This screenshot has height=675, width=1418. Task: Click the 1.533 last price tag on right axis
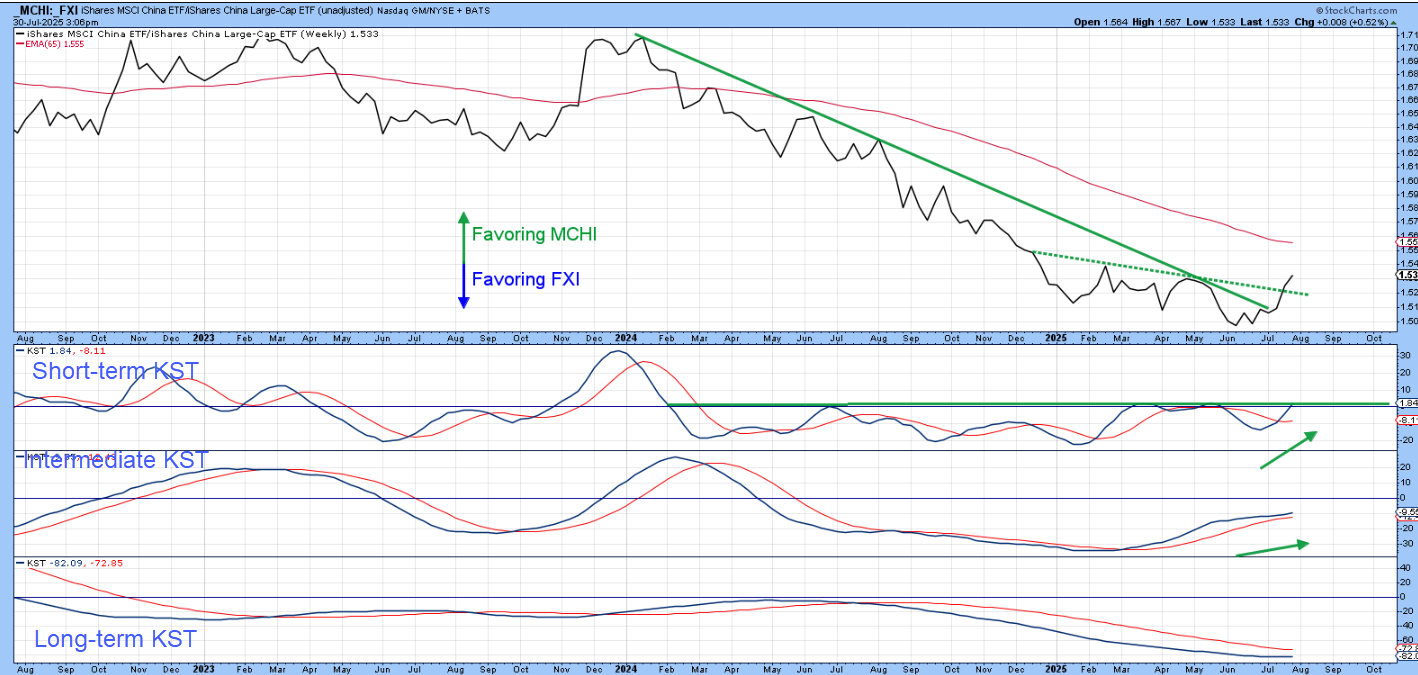1405,274
